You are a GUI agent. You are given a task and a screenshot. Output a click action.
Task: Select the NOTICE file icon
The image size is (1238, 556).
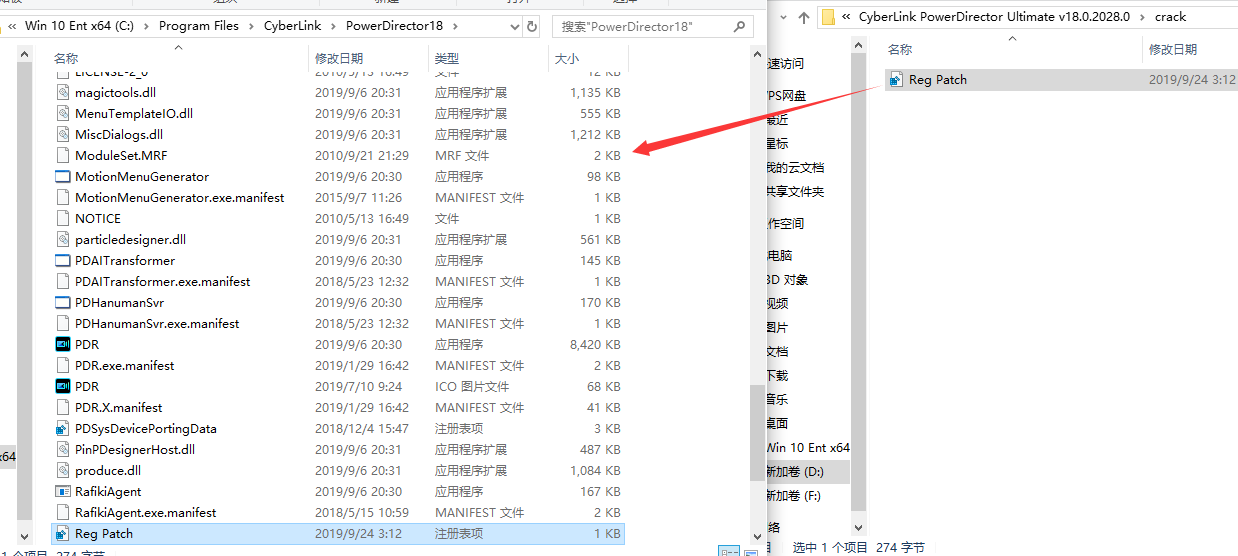pos(63,218)
